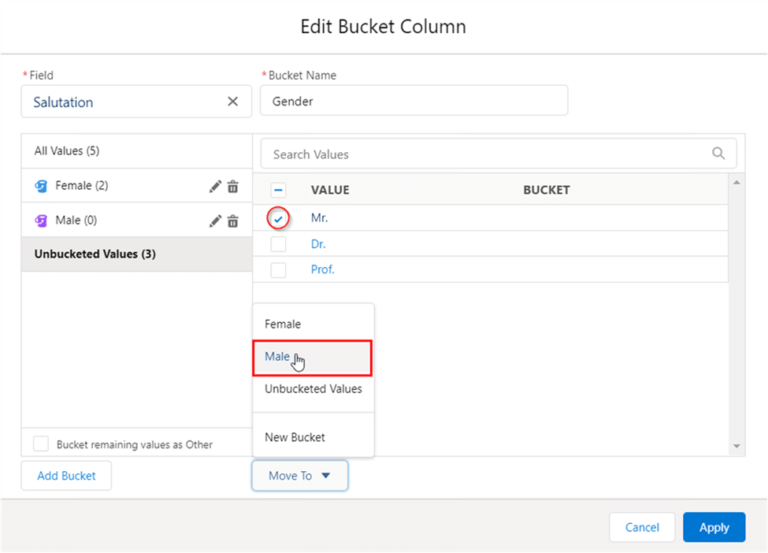768x553 pixels.
Task: Click the search magnifier icon in Search Values
Action: pyautogui.click(x=718, y=153)
